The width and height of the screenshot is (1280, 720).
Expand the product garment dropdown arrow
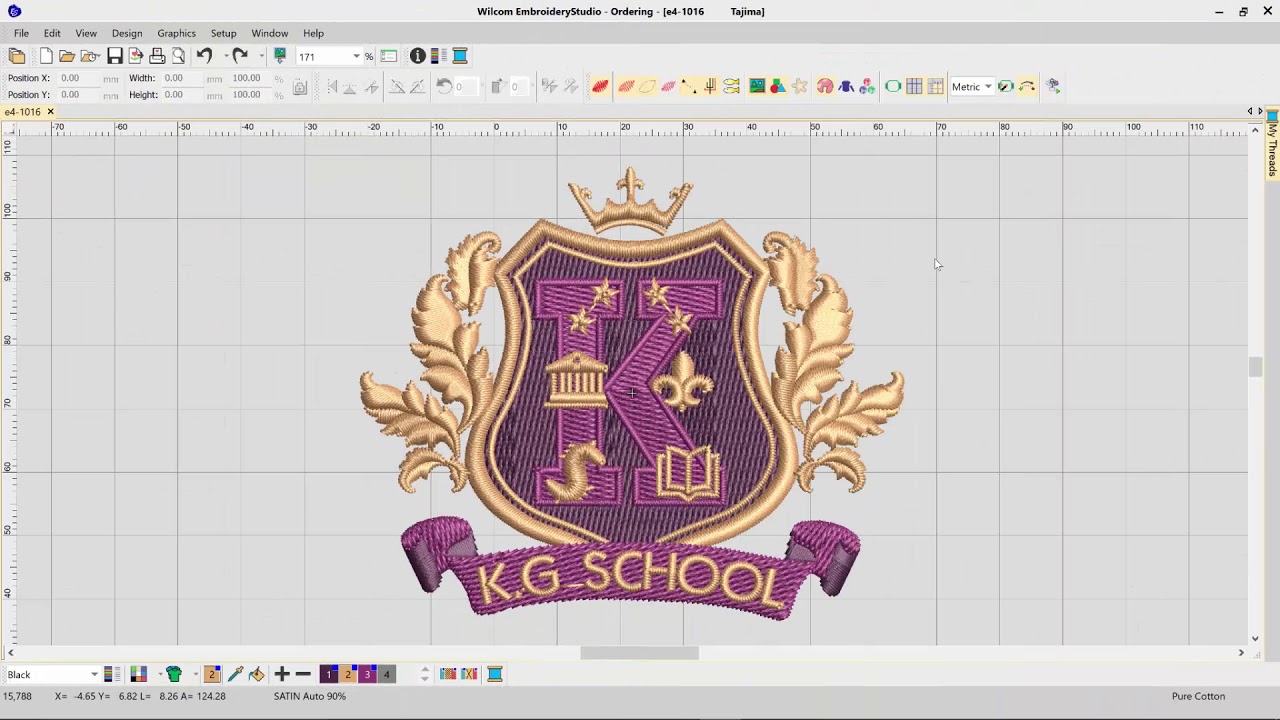(x=194, y=674)
